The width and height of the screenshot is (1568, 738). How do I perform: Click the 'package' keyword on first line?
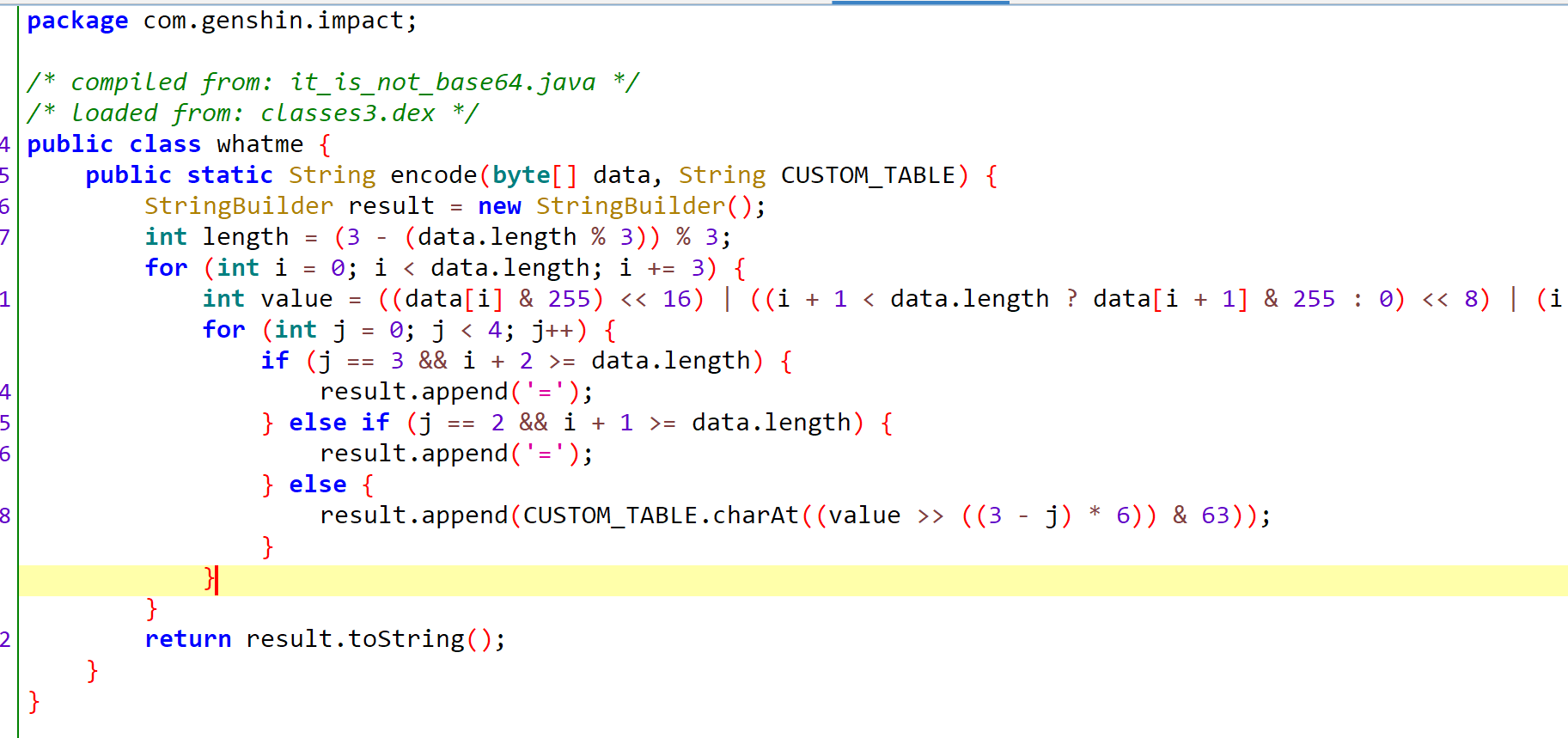pyautogui.click(x=77, y=21)
